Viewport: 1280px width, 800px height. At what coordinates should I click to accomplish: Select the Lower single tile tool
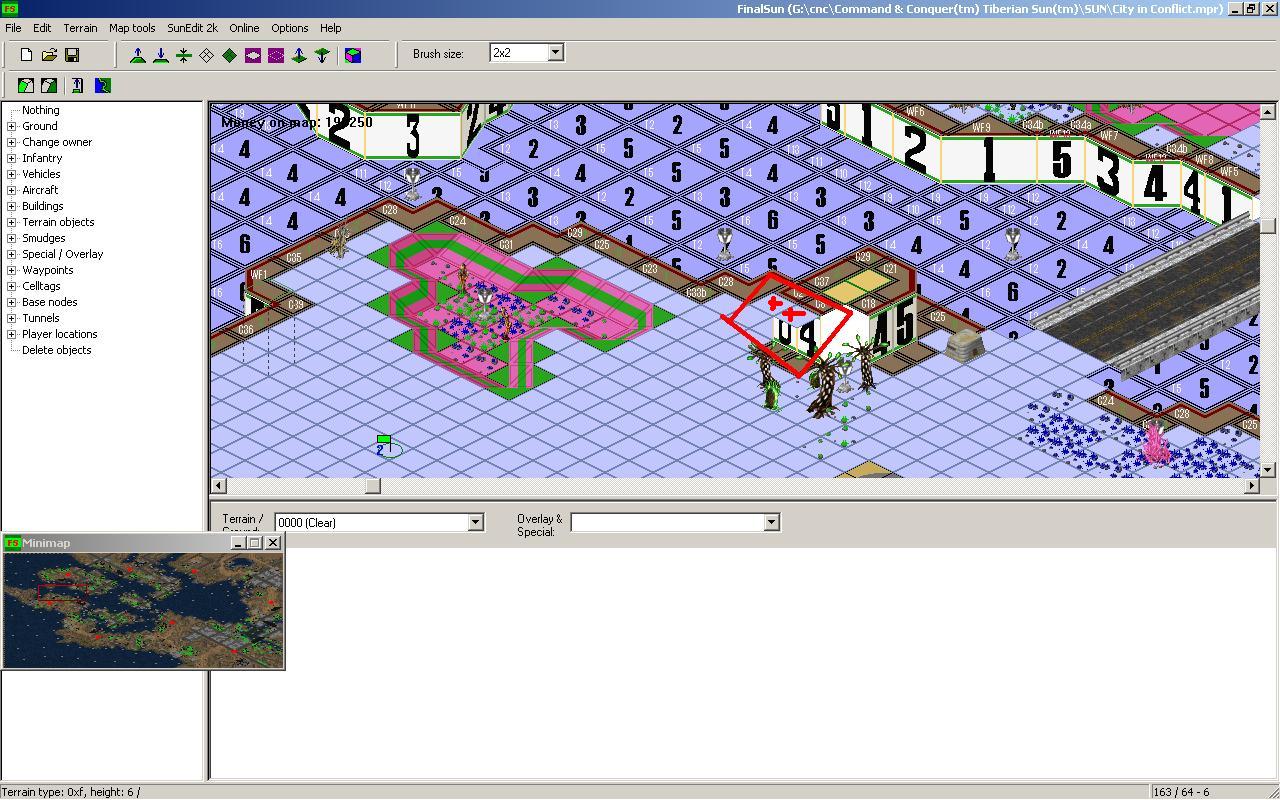click(x=322, y=55)
